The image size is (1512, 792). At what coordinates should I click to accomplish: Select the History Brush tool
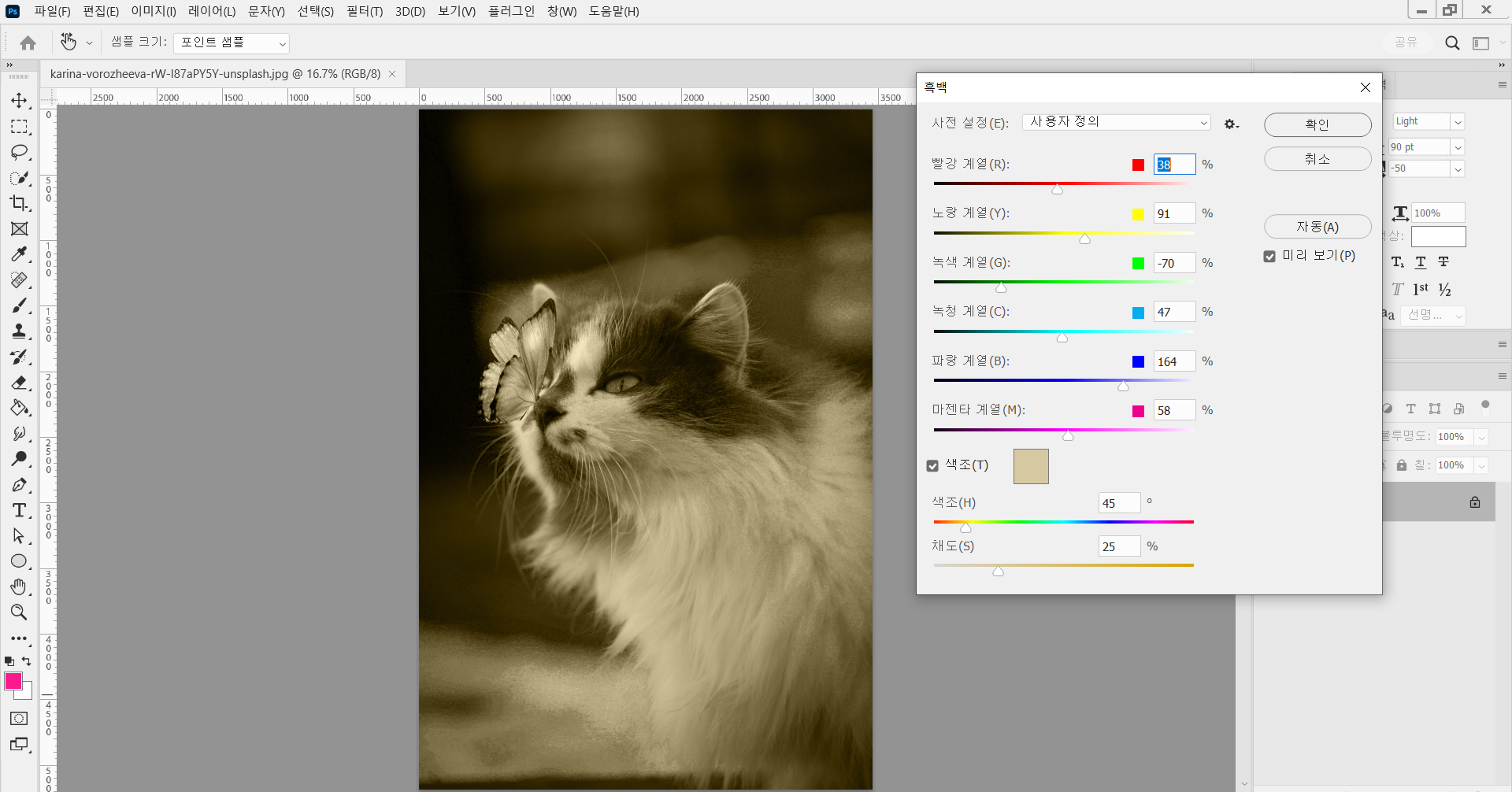(x=19, y=357)
